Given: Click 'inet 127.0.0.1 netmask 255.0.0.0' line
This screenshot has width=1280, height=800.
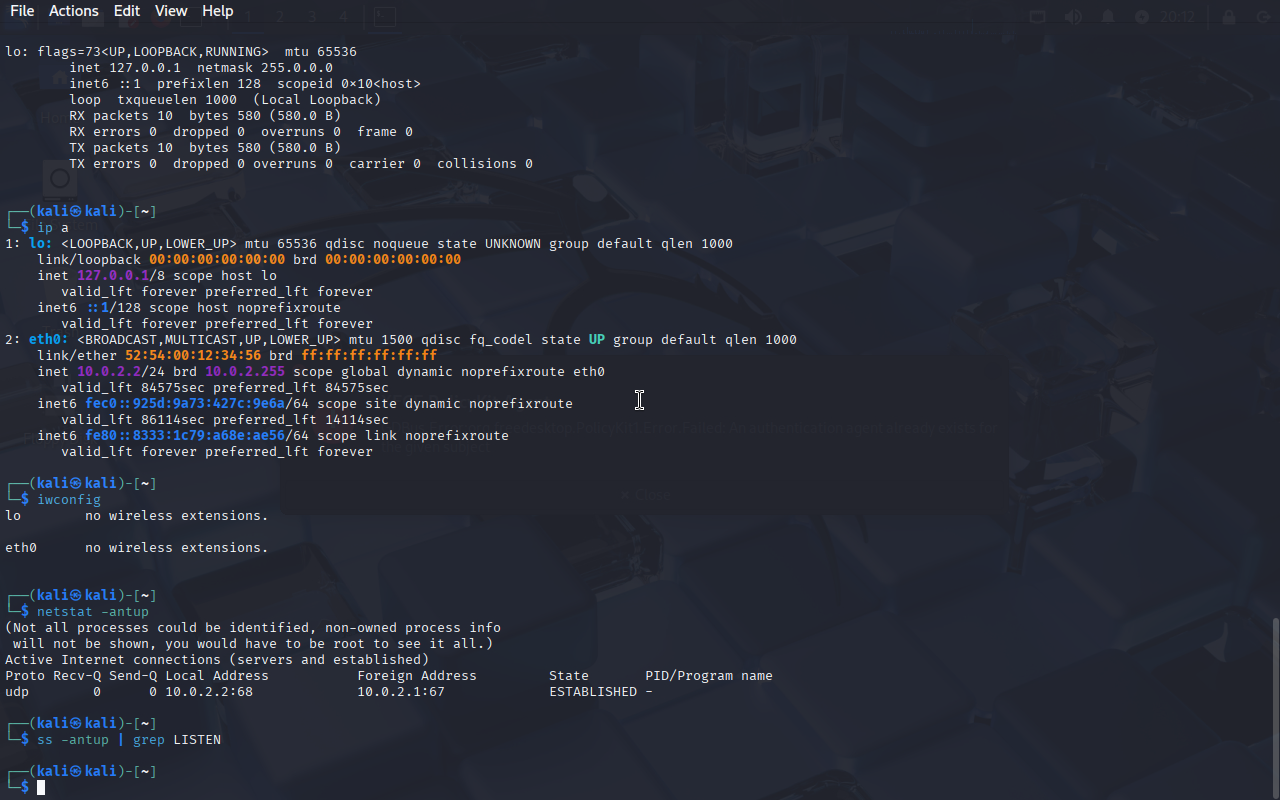Looking at the screenshot, I should [x=201, y=68].
